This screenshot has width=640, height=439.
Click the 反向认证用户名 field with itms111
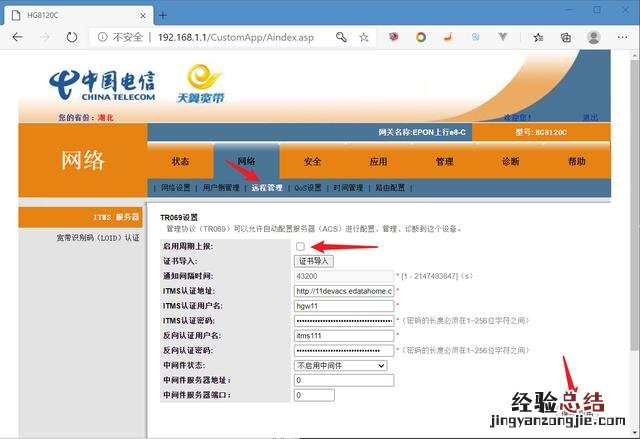click(344, 336)
